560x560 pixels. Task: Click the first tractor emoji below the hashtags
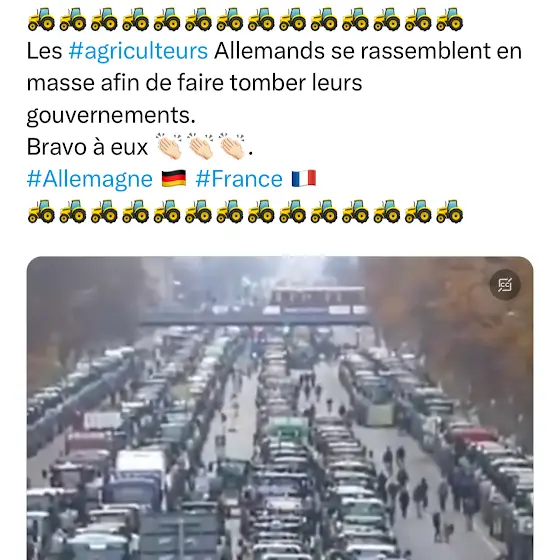tap(41, 211)
